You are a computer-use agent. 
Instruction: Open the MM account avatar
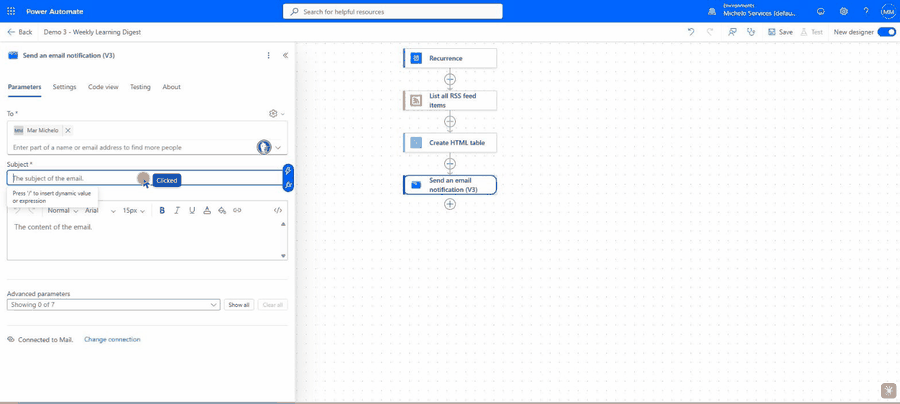[887, 11]
